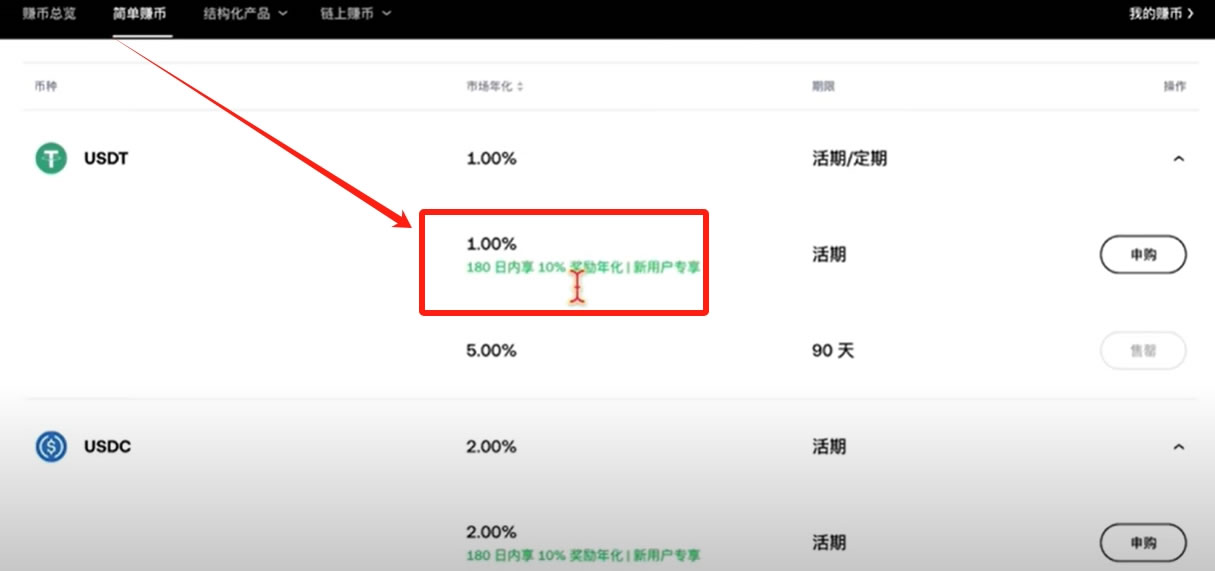Open the 赚币总览 tab
1215x571 pixels.
coord(49,14)
